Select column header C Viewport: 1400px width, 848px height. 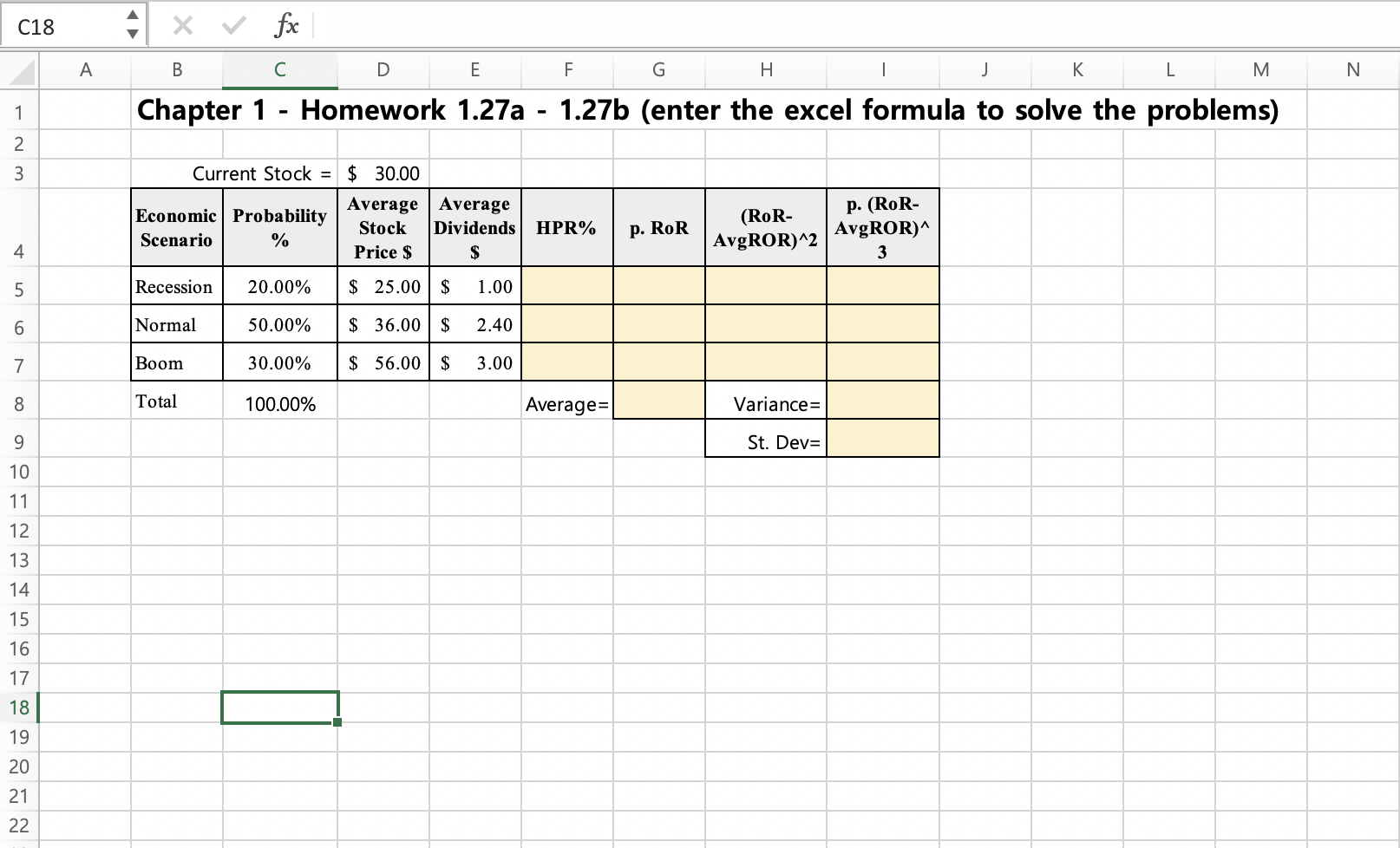pos(279,70)
